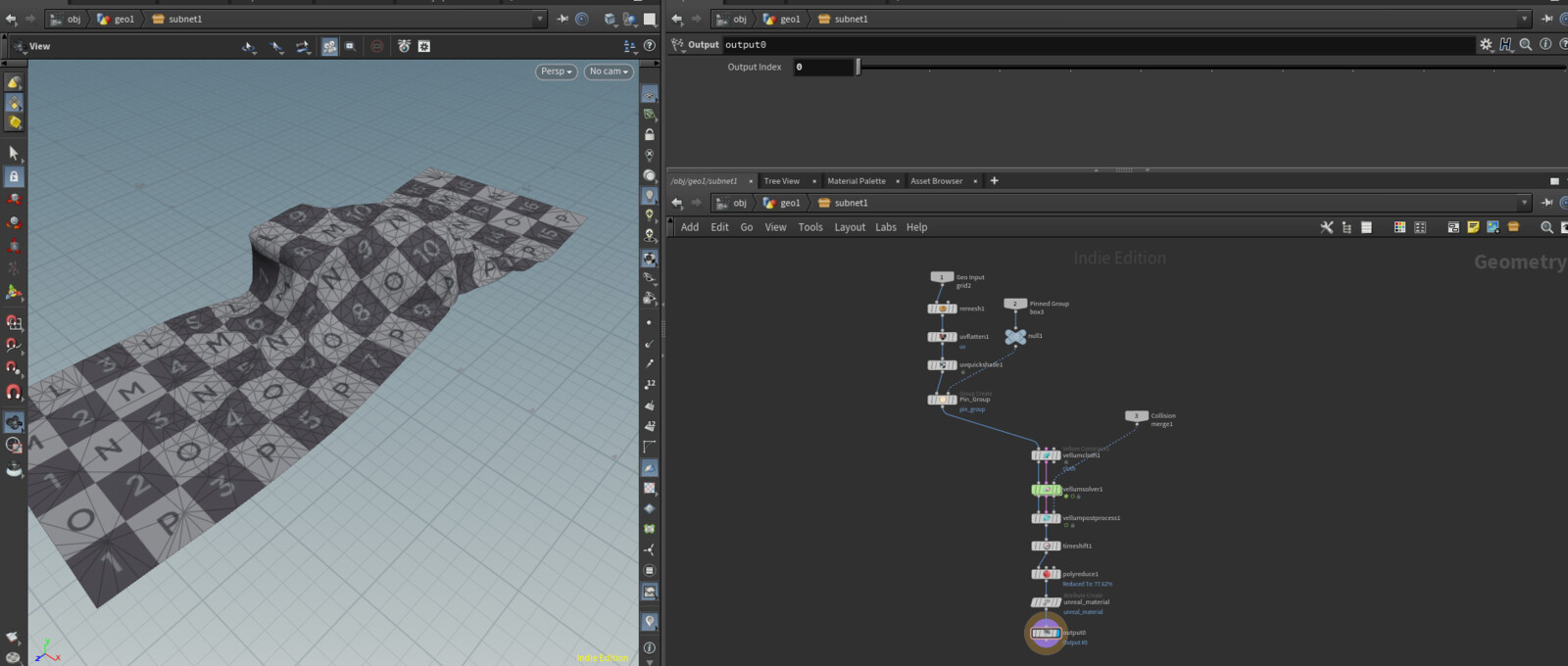Viewport: 1568px width, 666px height.
Task: Select the Tumble view tool in the viewport toolbar
Action: [250, 46]
